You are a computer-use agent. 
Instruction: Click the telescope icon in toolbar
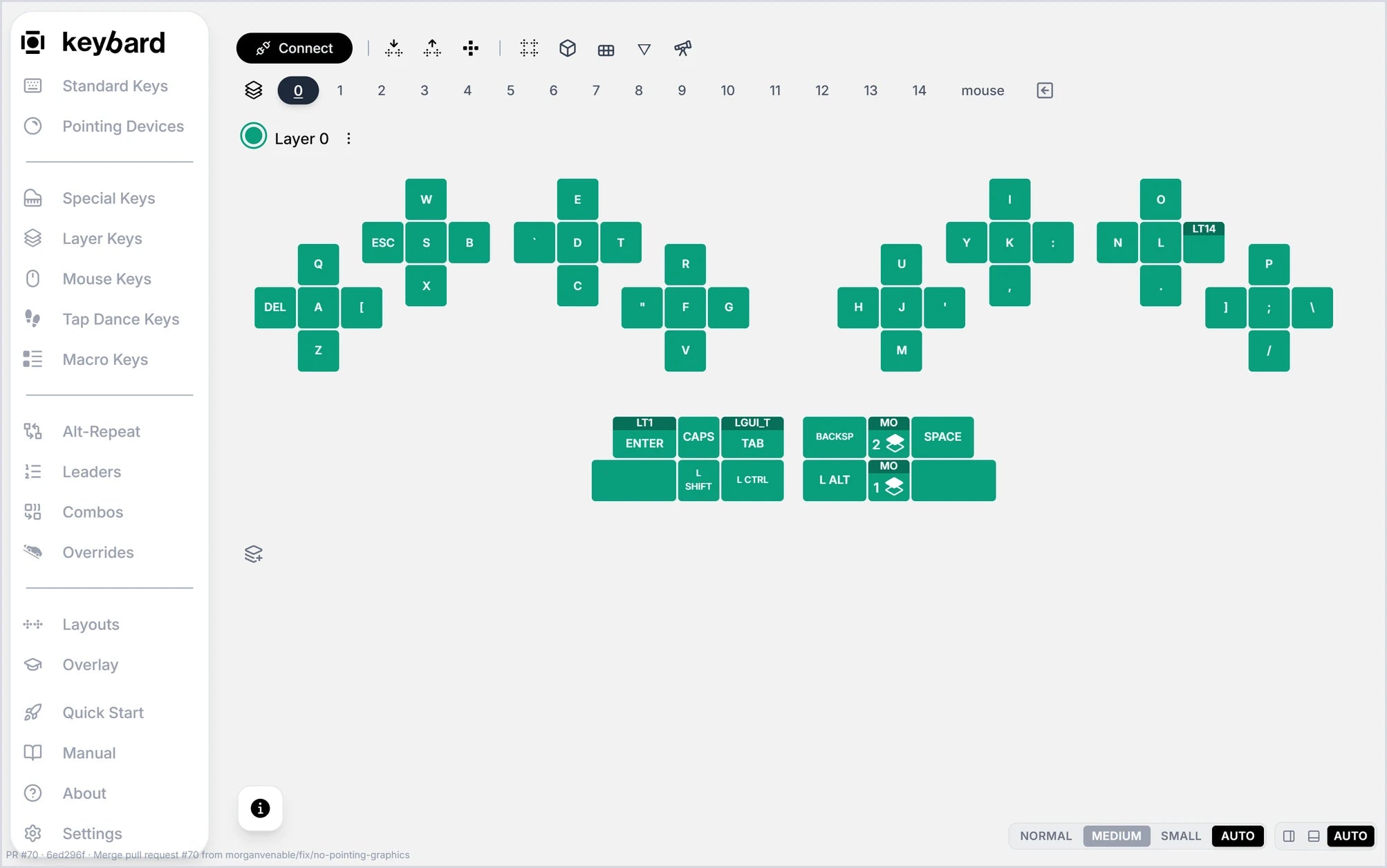pos(682,48)
